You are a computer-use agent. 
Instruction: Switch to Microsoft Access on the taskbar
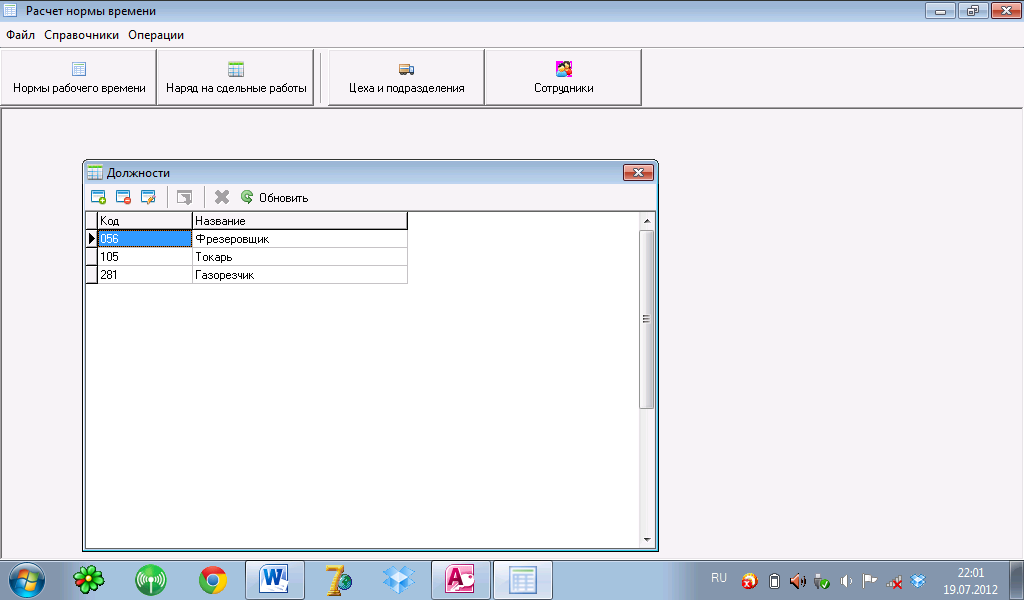[x=460, y=580]
